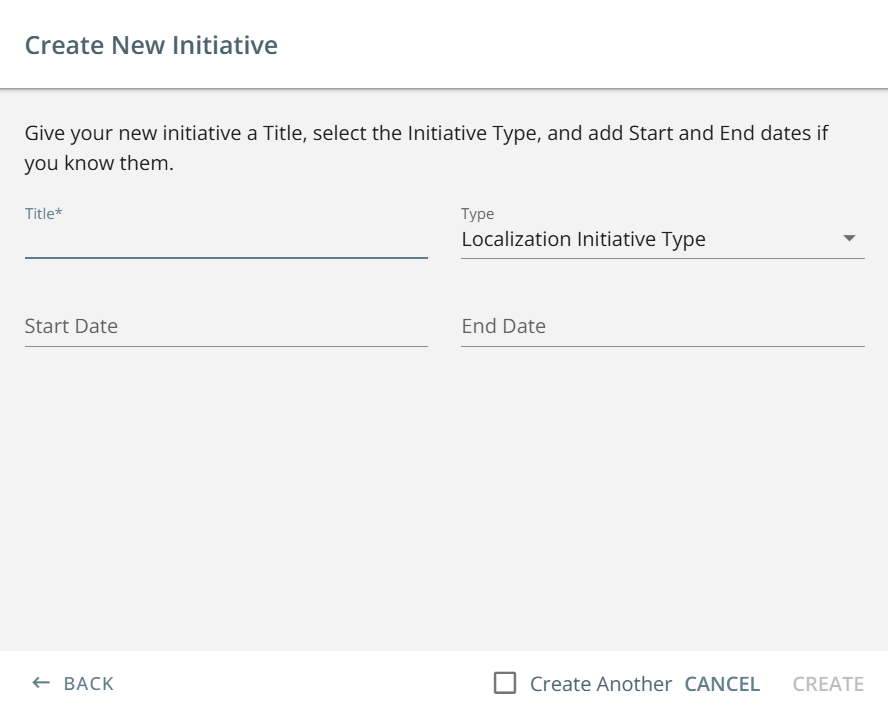Image resolution: width=888 pixels, height=710 pixels.
Task: Tick the Create Another checkbox
Action: [x=506, y=683]
